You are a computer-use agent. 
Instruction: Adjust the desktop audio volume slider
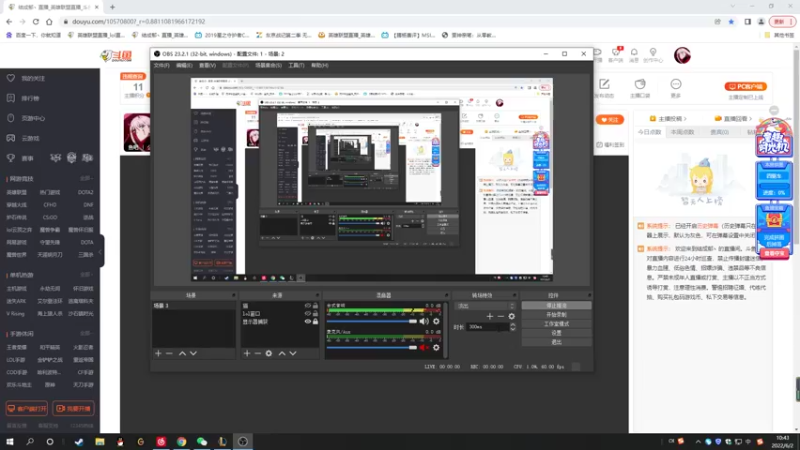371,321
